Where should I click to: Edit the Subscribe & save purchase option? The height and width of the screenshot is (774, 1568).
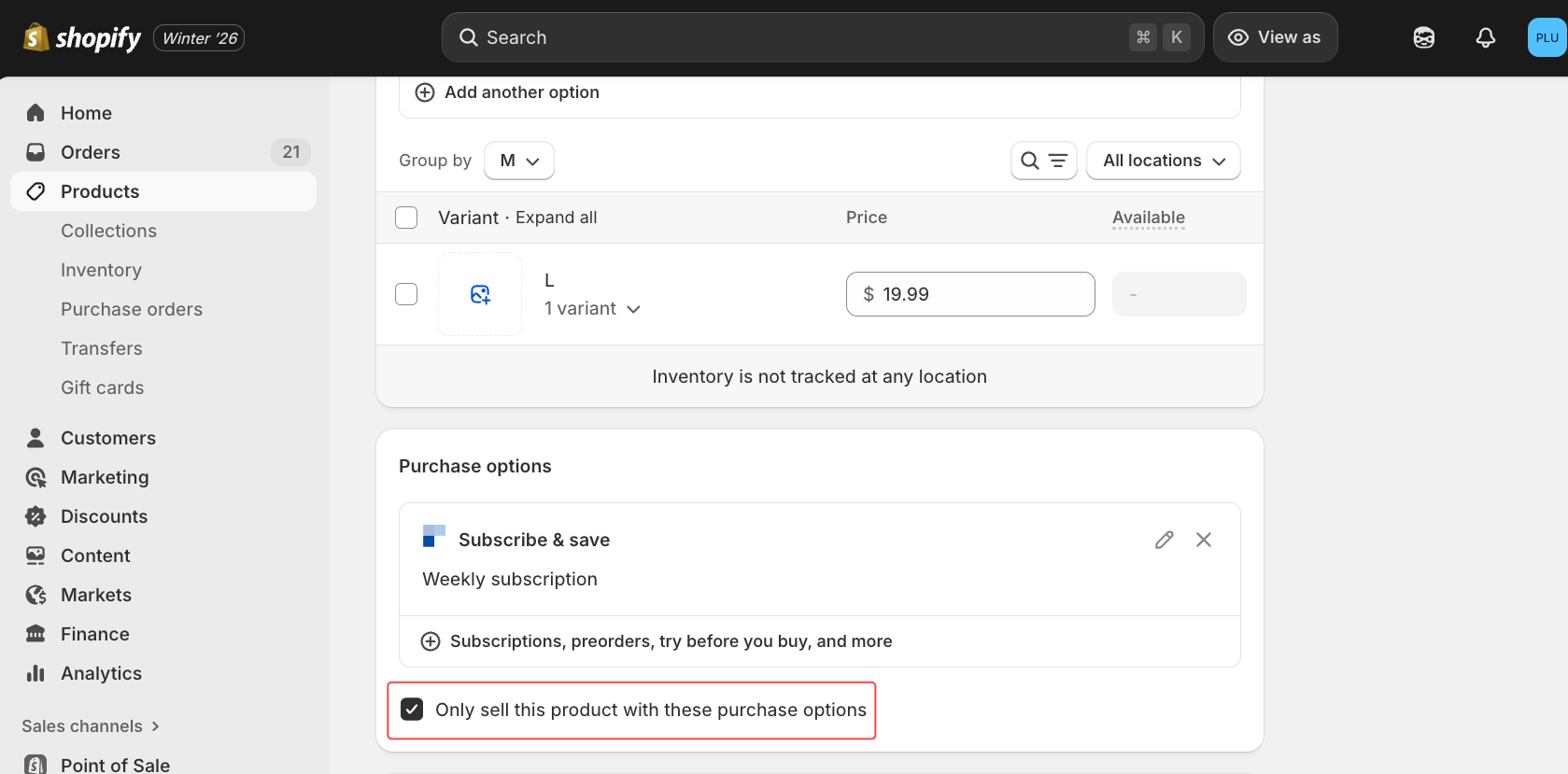(1164, 540)
